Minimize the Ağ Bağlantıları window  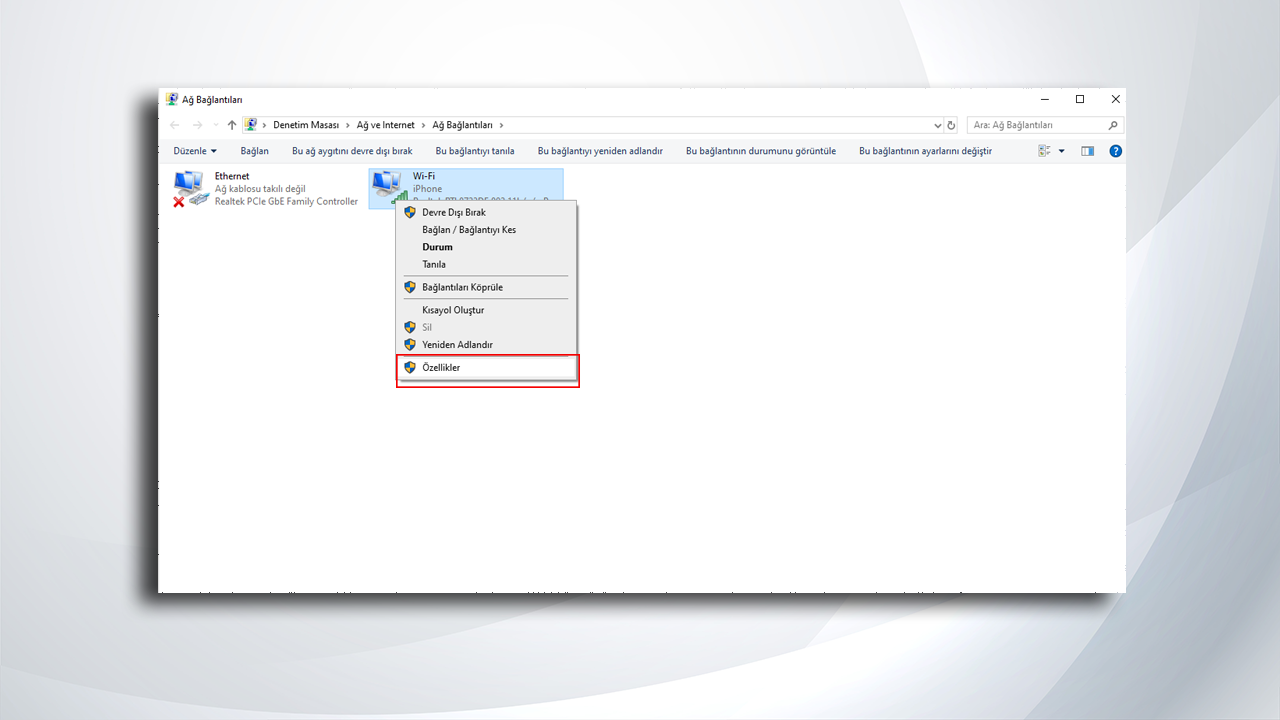pyautogui.click(x=1044, y=99)
